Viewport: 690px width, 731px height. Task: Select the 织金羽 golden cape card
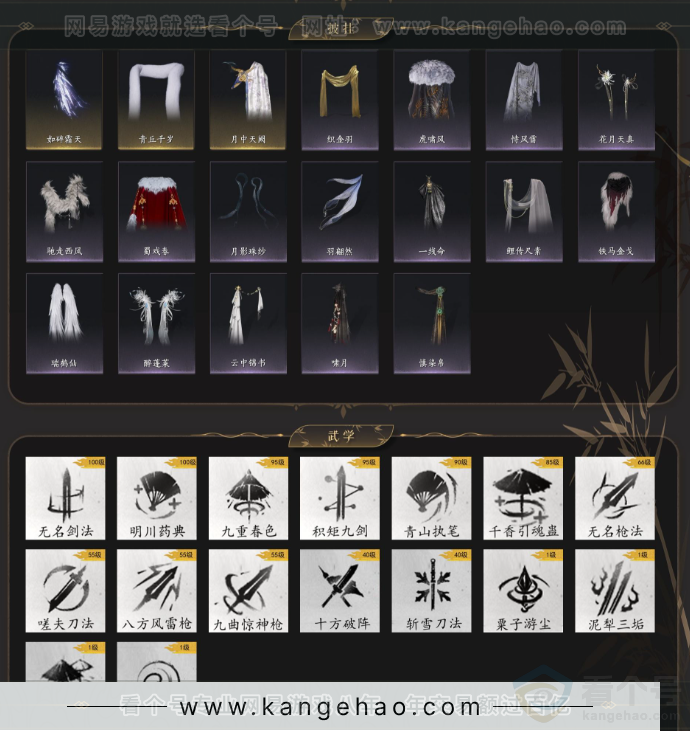[x=340, y=100]
